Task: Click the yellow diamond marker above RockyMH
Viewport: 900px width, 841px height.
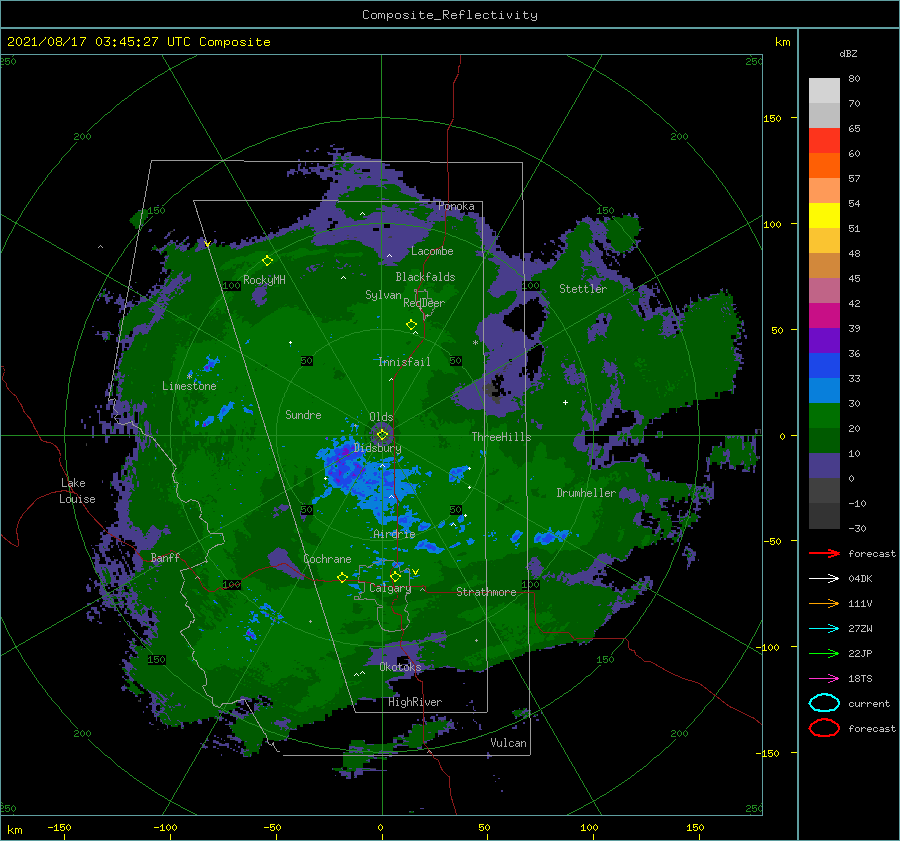Action: coord(267,261)
